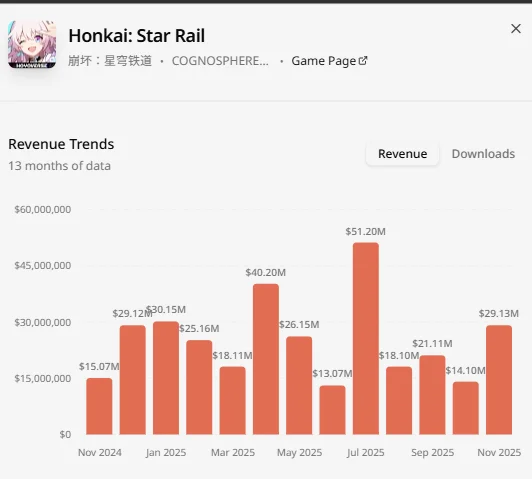Click the Jul 2025 axis label
The image size is (532, 479).
coord(365,453)
